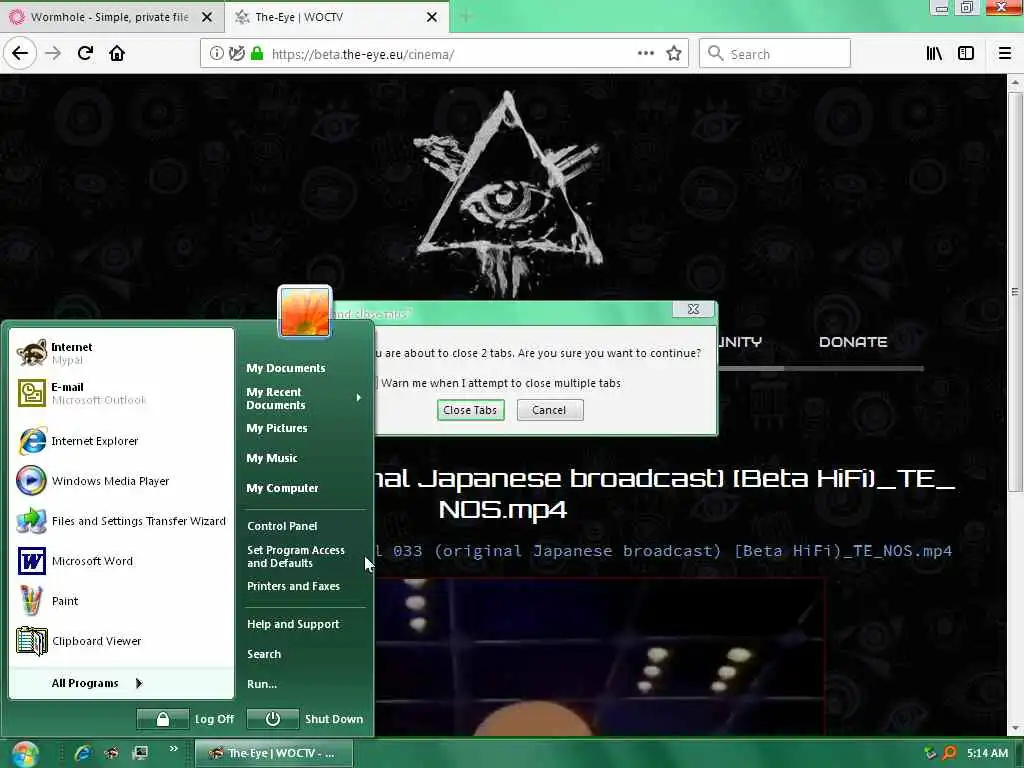Screen dimensions: 1024x768
Task: Click the tracking protection shield icon
Action: click(x=236, y=54)
